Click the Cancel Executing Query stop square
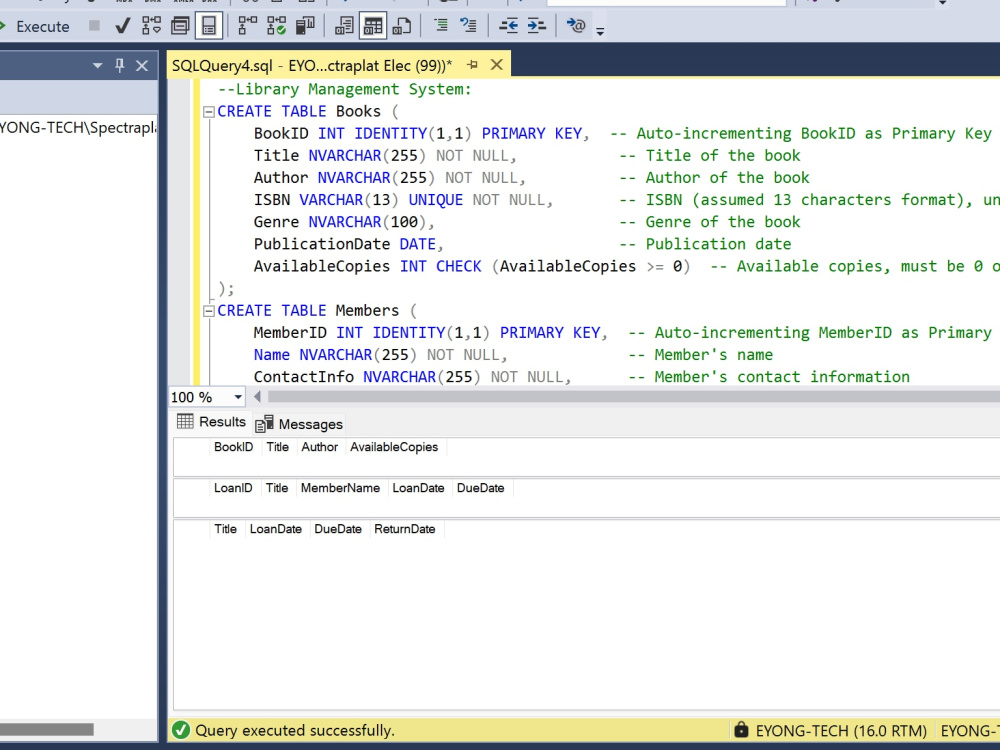This screenshot has width=1000, height=750. 94,26
